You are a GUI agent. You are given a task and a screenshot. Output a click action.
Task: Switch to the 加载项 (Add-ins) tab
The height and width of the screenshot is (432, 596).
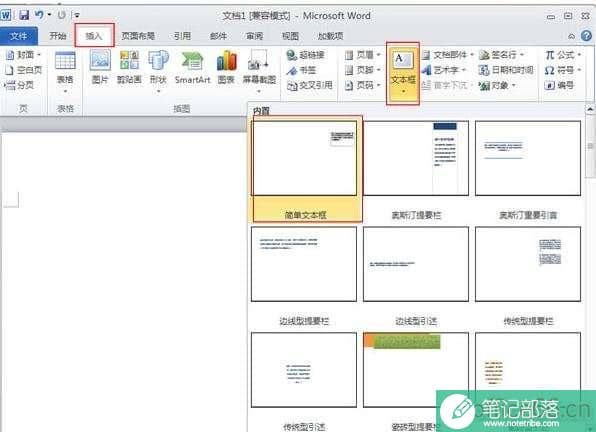click(x=331, y=36)
